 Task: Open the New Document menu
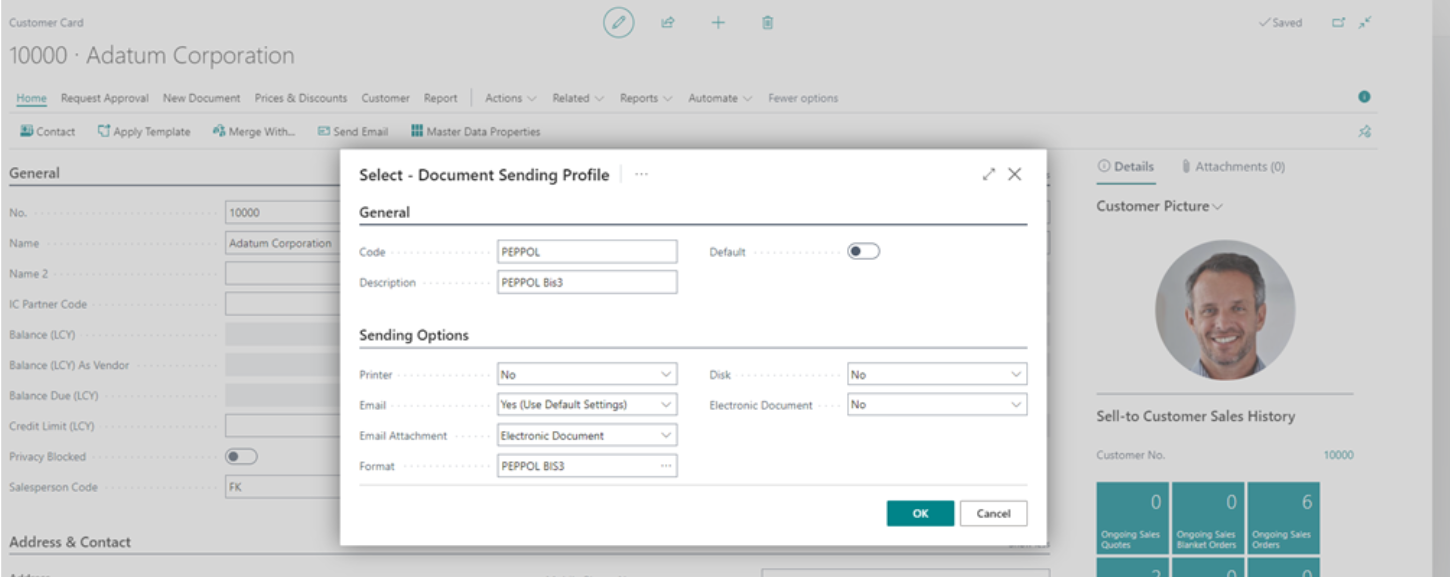(x=202, y=98)
